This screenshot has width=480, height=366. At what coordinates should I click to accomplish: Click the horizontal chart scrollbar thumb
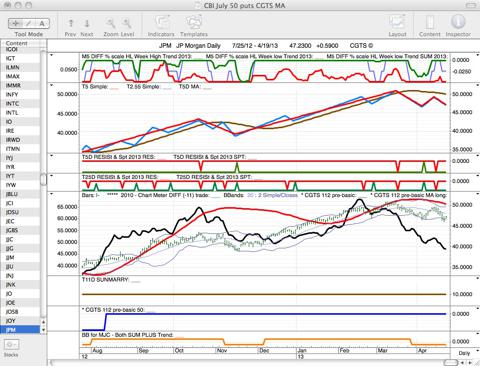point(451,363)
